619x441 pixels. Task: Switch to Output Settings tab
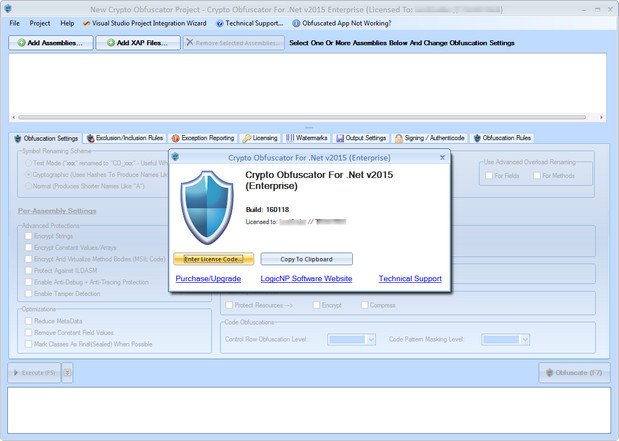(361, 138)
